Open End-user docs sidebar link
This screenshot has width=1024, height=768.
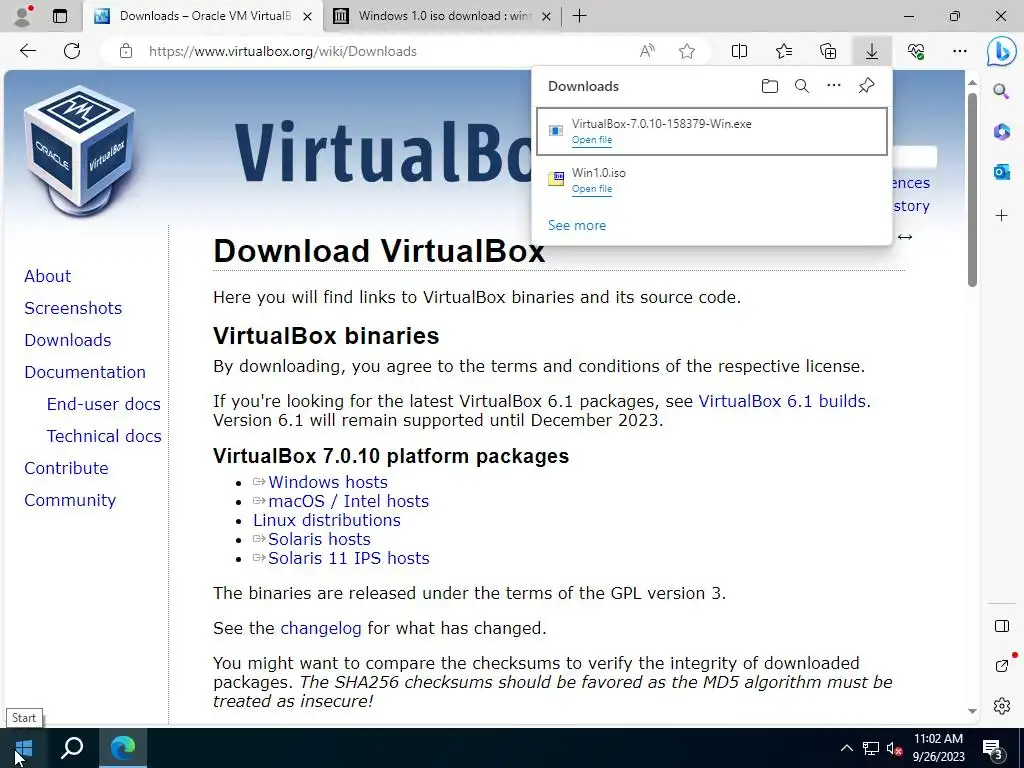click(104, 404)
